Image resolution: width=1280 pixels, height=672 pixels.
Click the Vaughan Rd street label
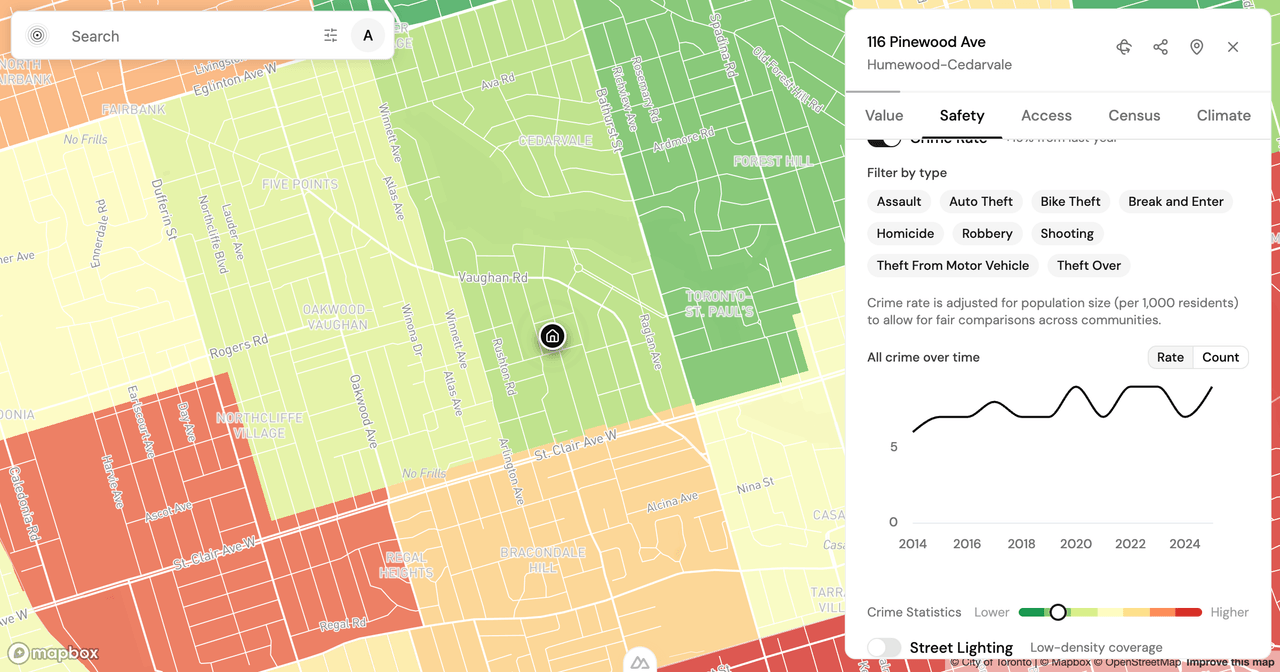click(x=493, y=277)
